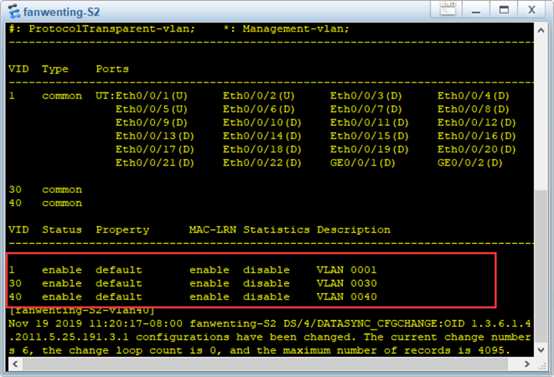Viewport: 554px width, 377px height.
Task: Click vertical scrollbar up arrow
Action: 541,30
